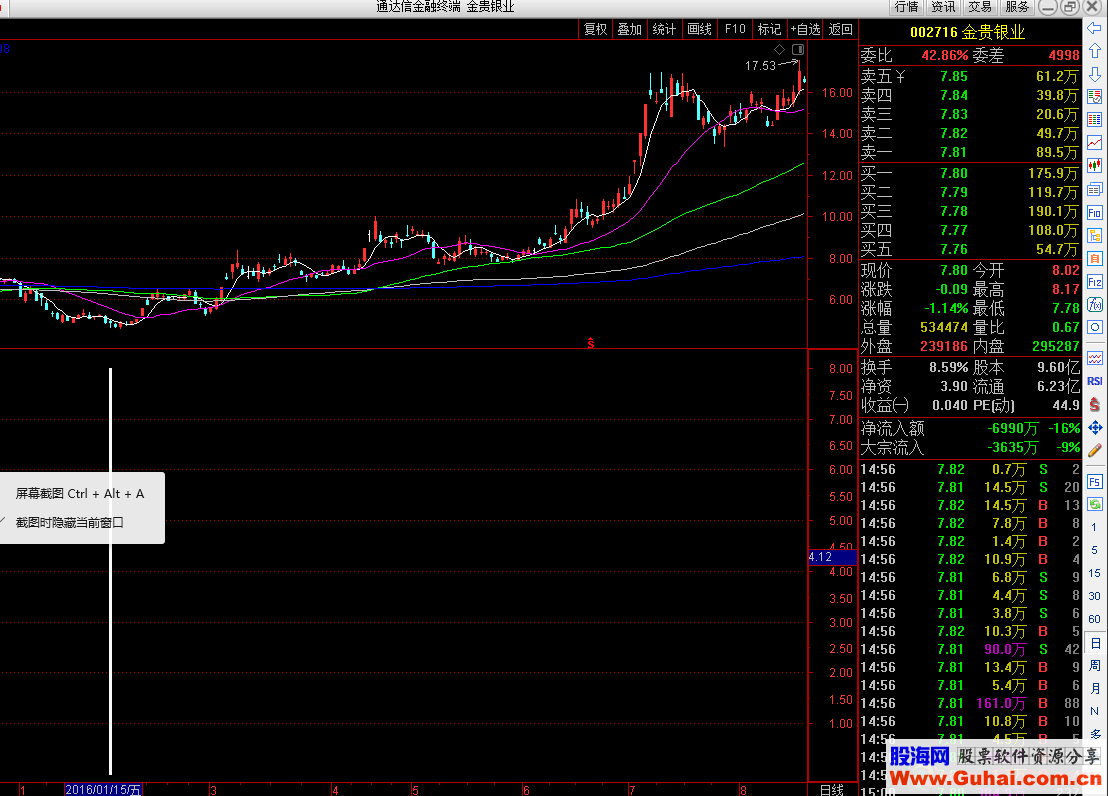Click the F10 button in chart toolbar
This screenshot has height=796, width=1108.
point(735,29)
